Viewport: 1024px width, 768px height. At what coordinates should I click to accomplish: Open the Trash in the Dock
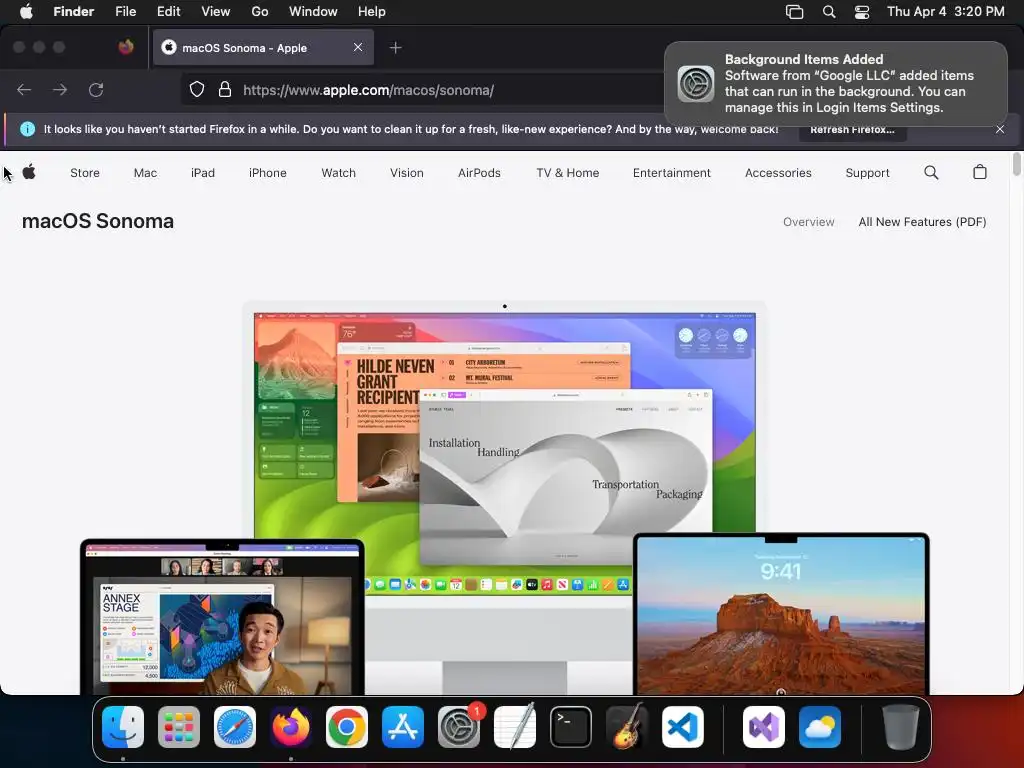pos(901,727)
